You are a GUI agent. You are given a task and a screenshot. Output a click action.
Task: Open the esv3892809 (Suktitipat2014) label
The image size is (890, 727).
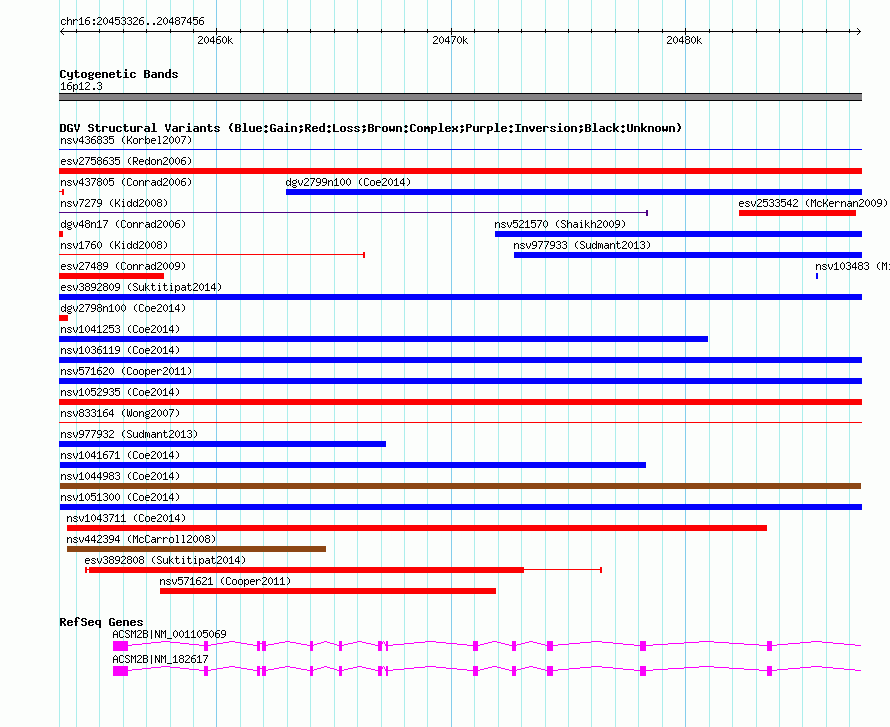tap(141, 287)
